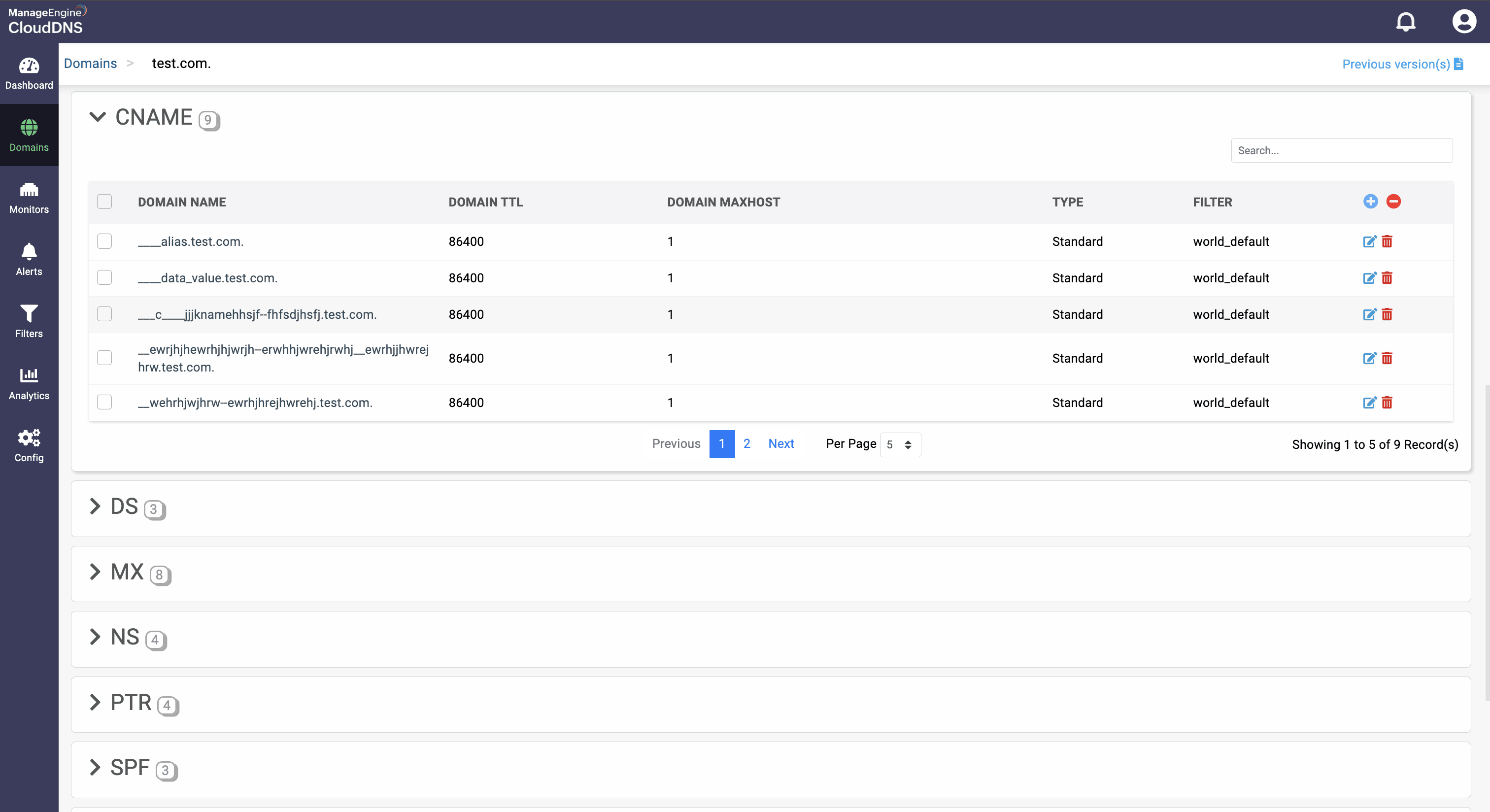This screenshot has width=1490, height=812.
Task: Click the Next pagination link
Action: point(781,443)
